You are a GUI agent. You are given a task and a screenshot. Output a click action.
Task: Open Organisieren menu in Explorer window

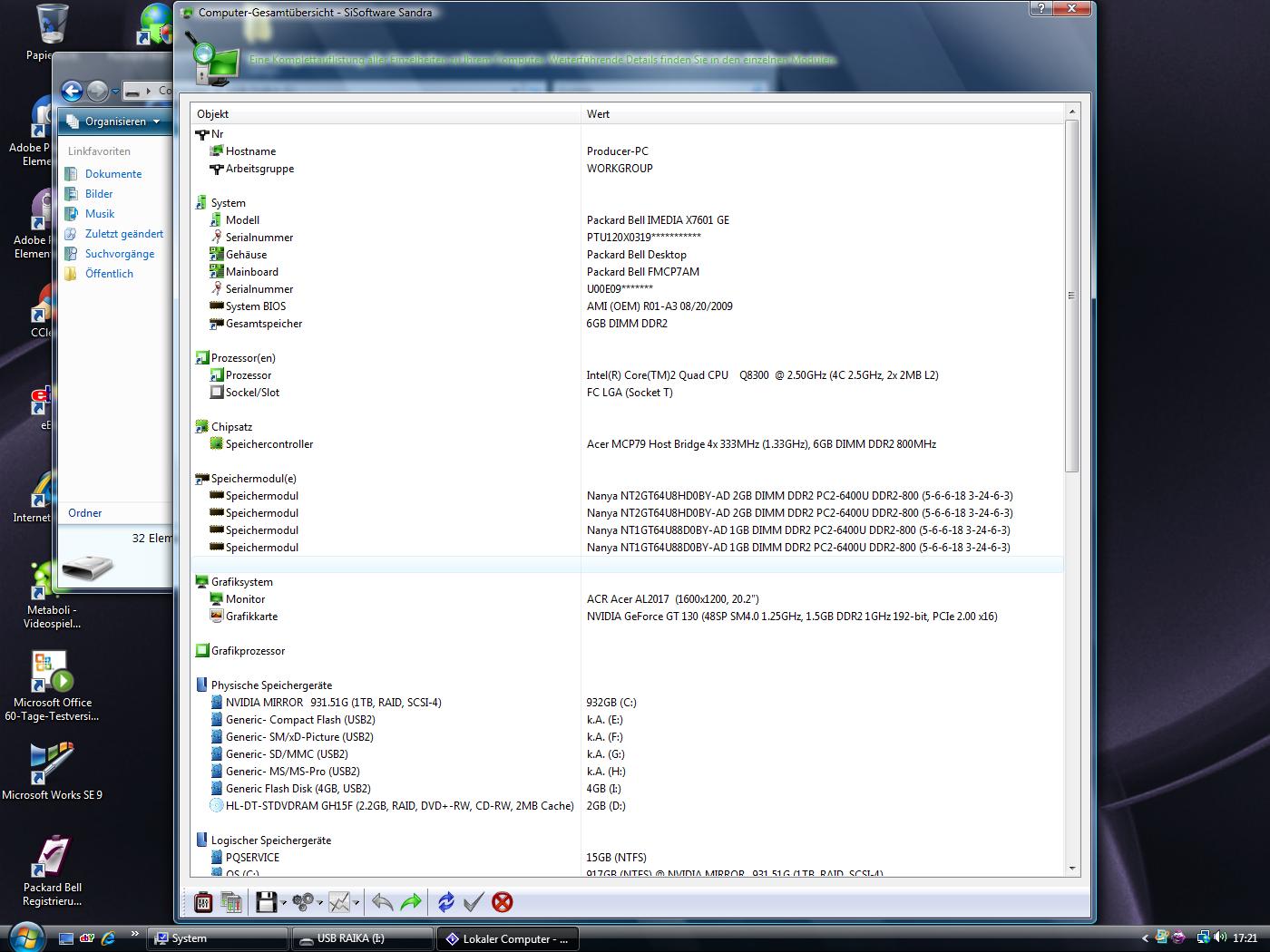tap(114, 121)
